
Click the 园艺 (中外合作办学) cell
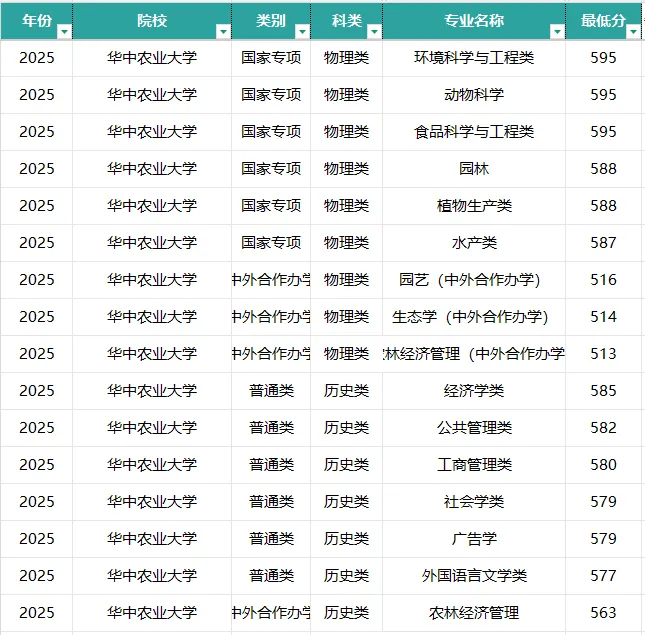click(474, 280)
